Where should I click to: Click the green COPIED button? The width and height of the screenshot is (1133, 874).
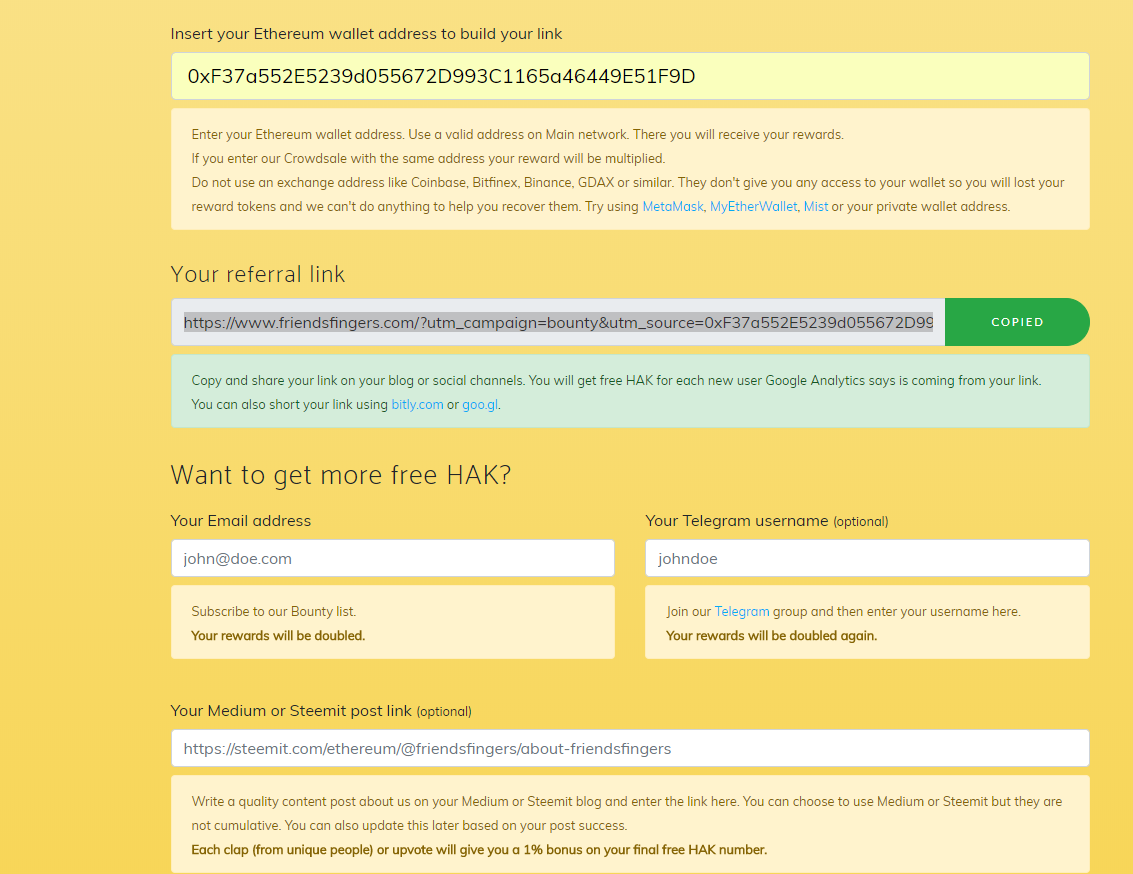click(1017, 322)
